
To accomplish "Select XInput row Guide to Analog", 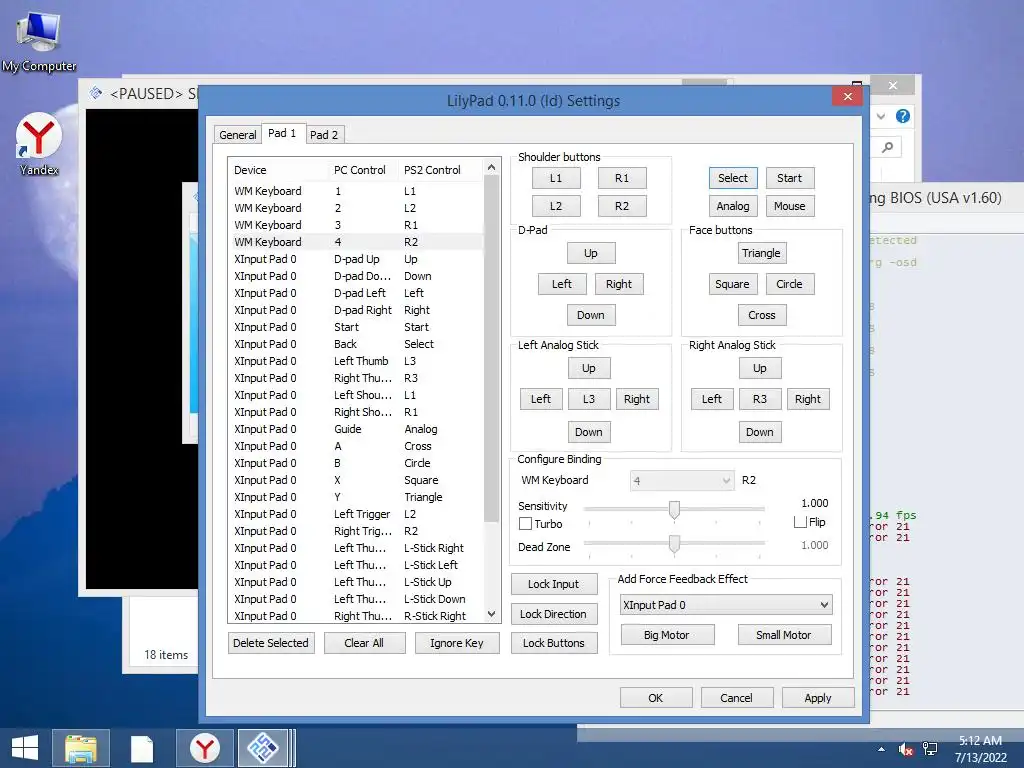I will 357,429.
